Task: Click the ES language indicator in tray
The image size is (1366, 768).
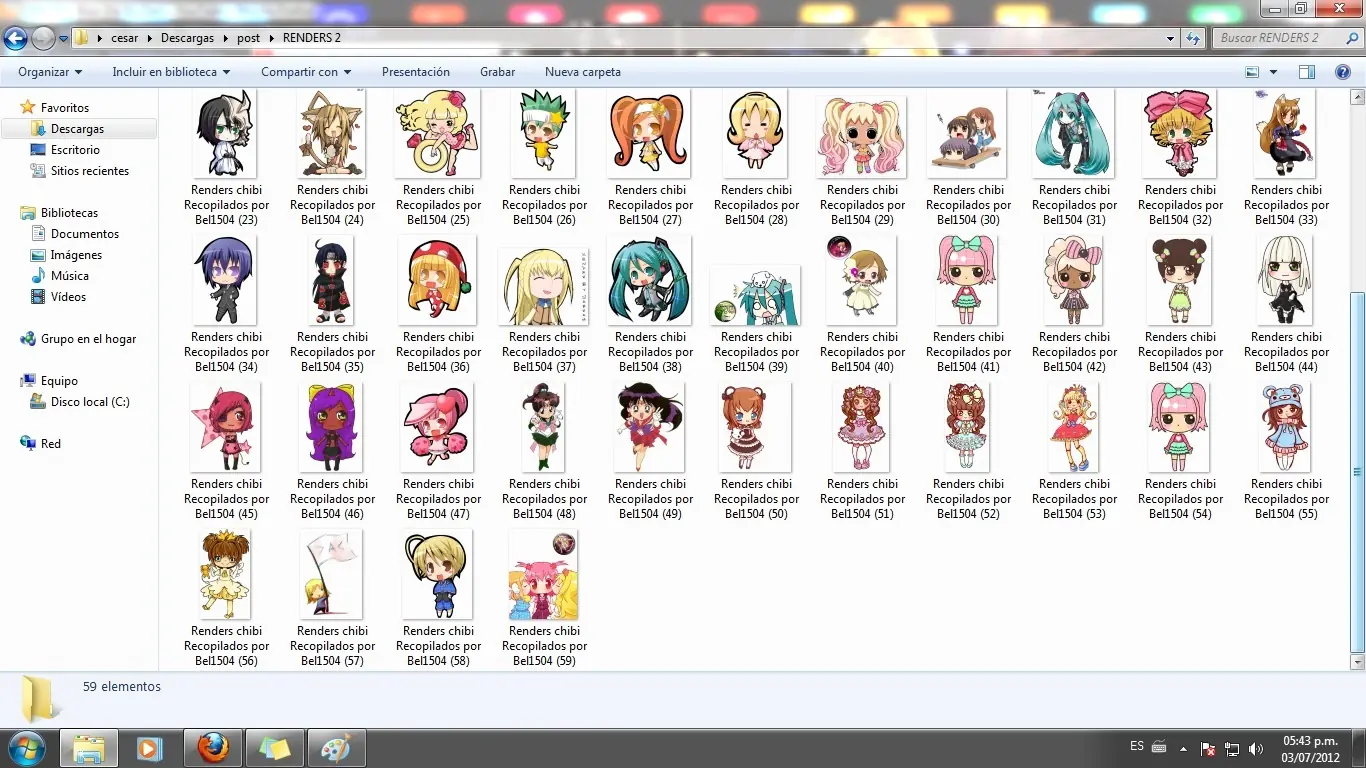Action: pyautogui.click(x=1137, y=746)
